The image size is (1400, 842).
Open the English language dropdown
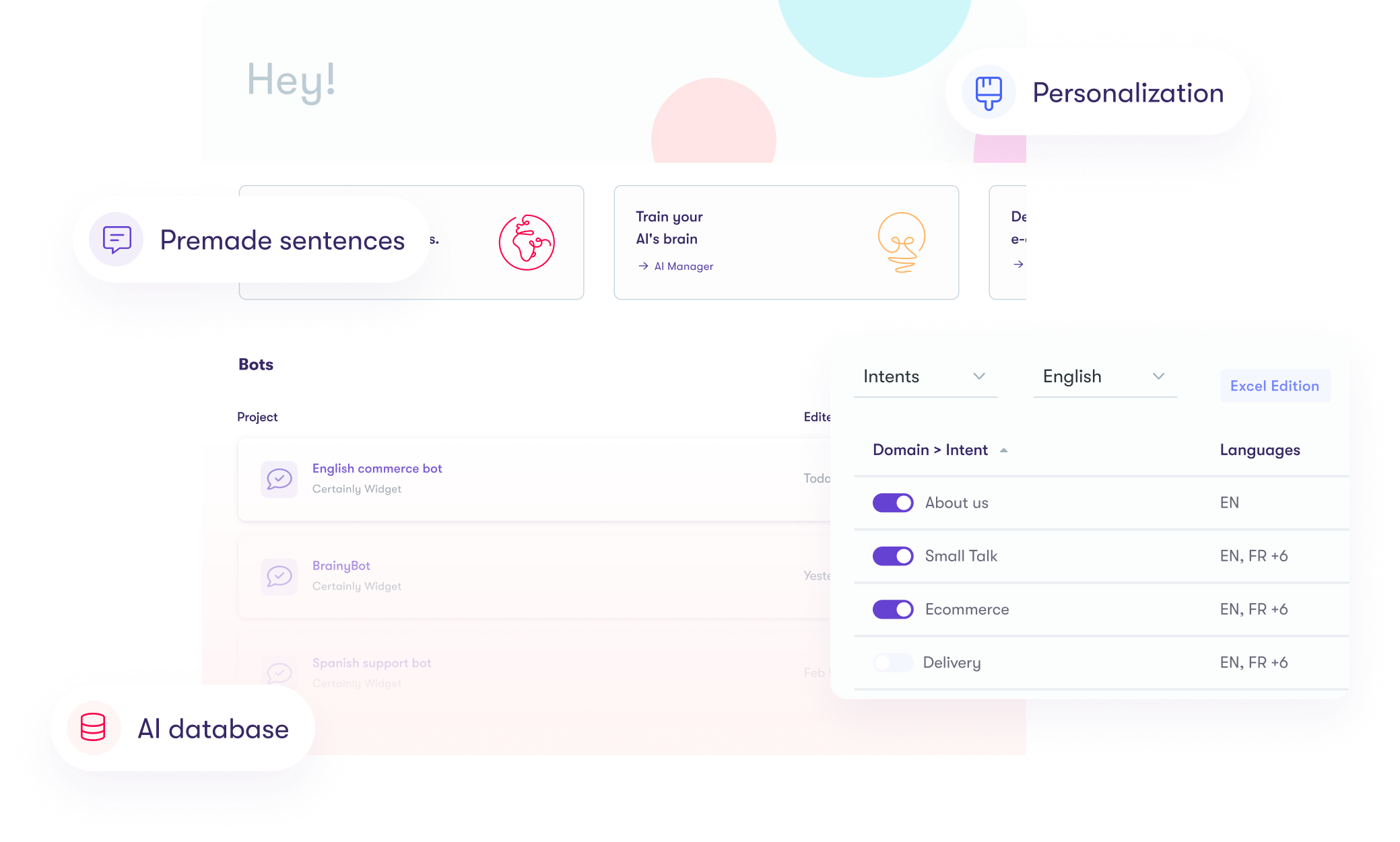coord(1100,377)
